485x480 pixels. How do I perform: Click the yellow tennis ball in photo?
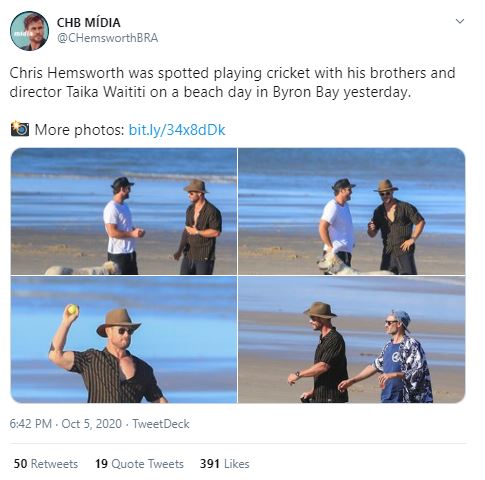tap(73, 309)
